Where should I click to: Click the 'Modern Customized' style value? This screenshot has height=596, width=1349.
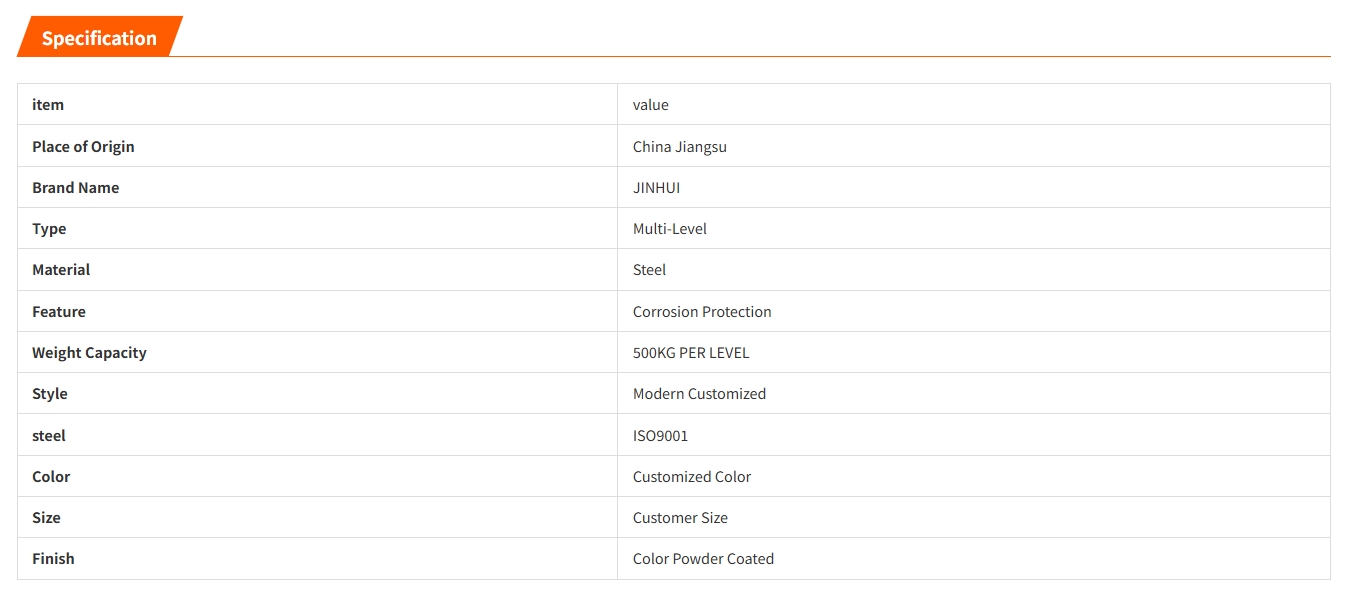click(x=699, y=394)
